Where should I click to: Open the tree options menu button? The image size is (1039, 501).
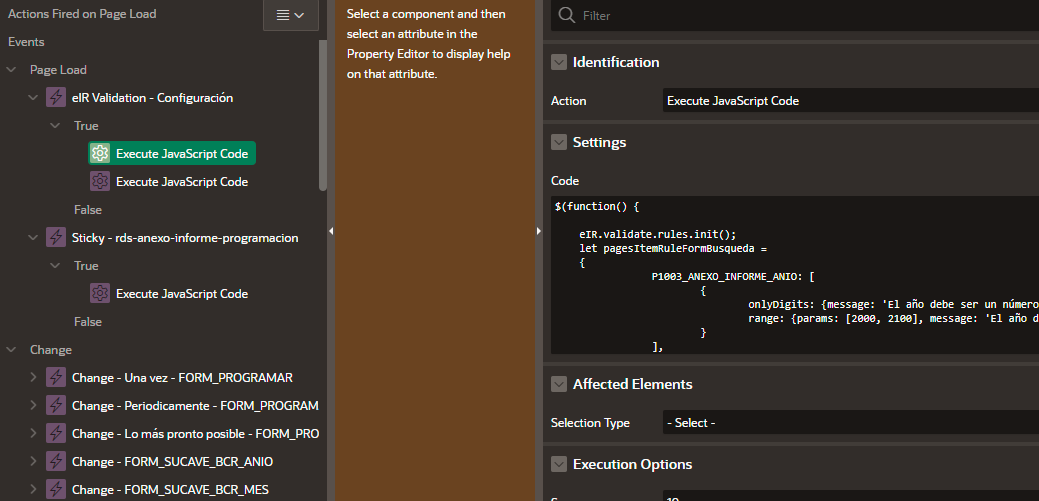(290, 15)
